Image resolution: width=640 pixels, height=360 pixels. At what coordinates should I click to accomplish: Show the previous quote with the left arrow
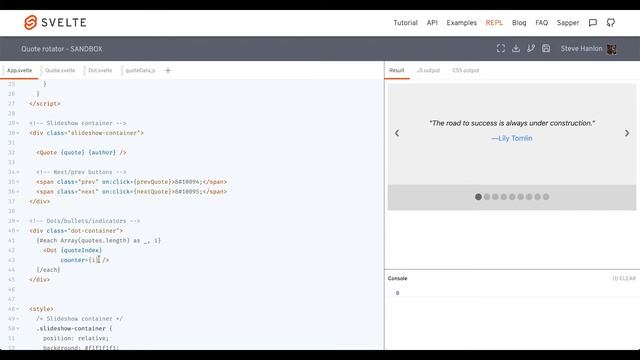click(397, 133)
